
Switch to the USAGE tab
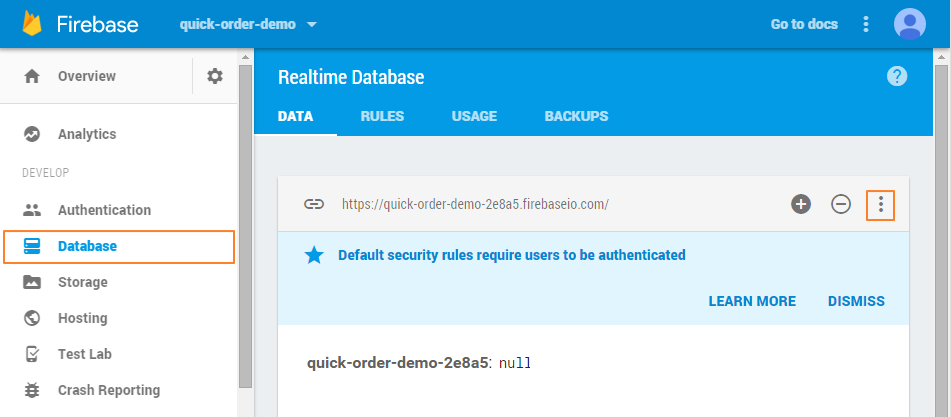tap(474, 116)
